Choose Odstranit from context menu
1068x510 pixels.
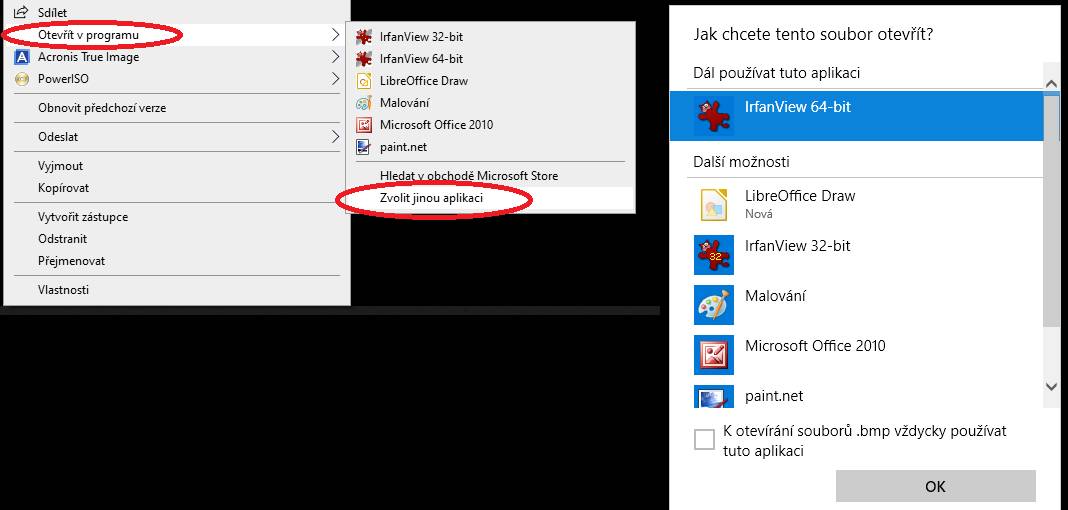coord(177,238)
